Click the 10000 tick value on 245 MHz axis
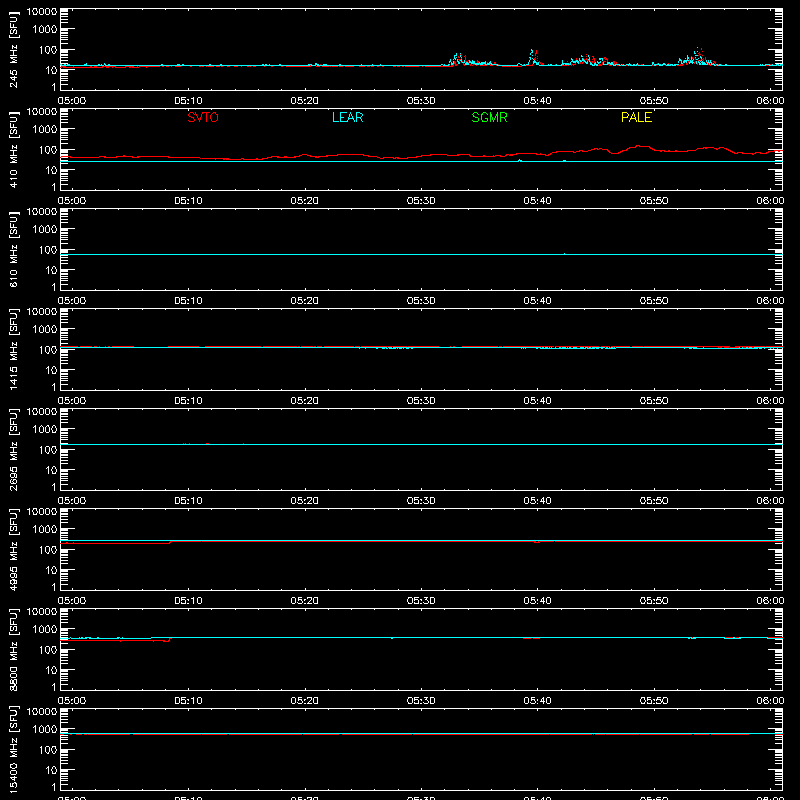This screenshot has height=800, width=800. [42, 12]
